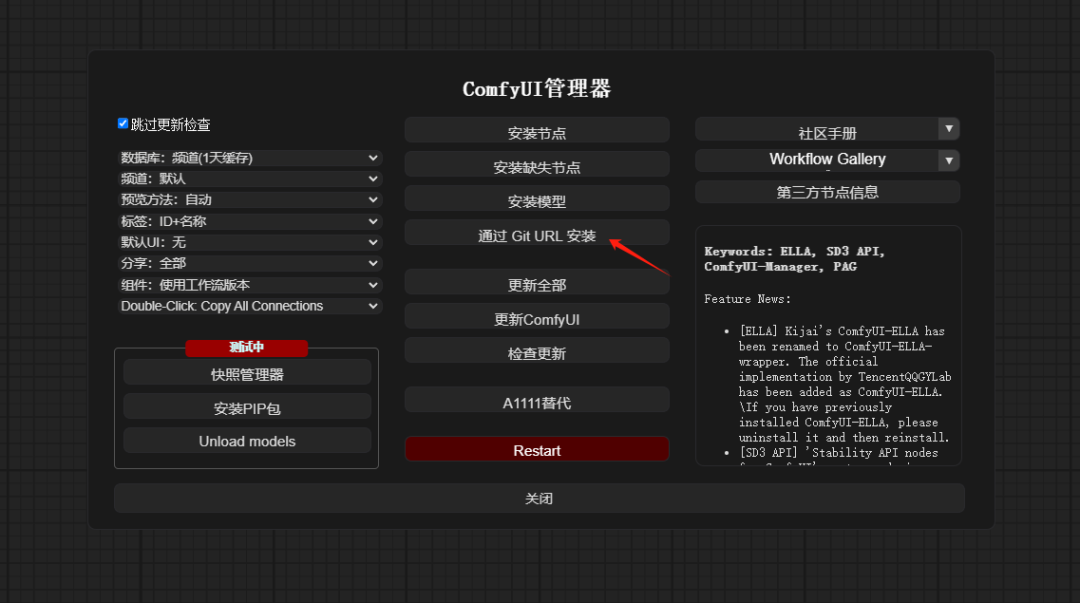Open the 社区手册 community manual dropdown
This screenshot has width=1080, height=603.
click(x=827, y=128)
